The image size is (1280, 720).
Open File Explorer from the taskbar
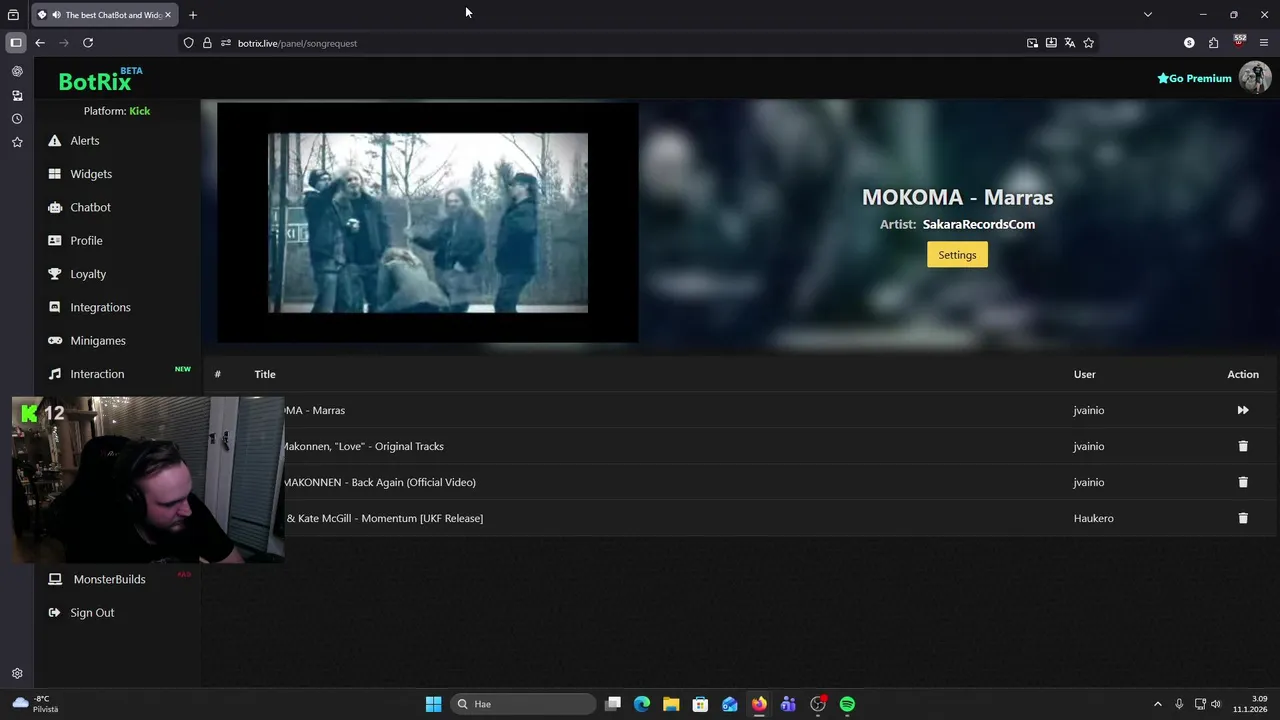point(671,704)
